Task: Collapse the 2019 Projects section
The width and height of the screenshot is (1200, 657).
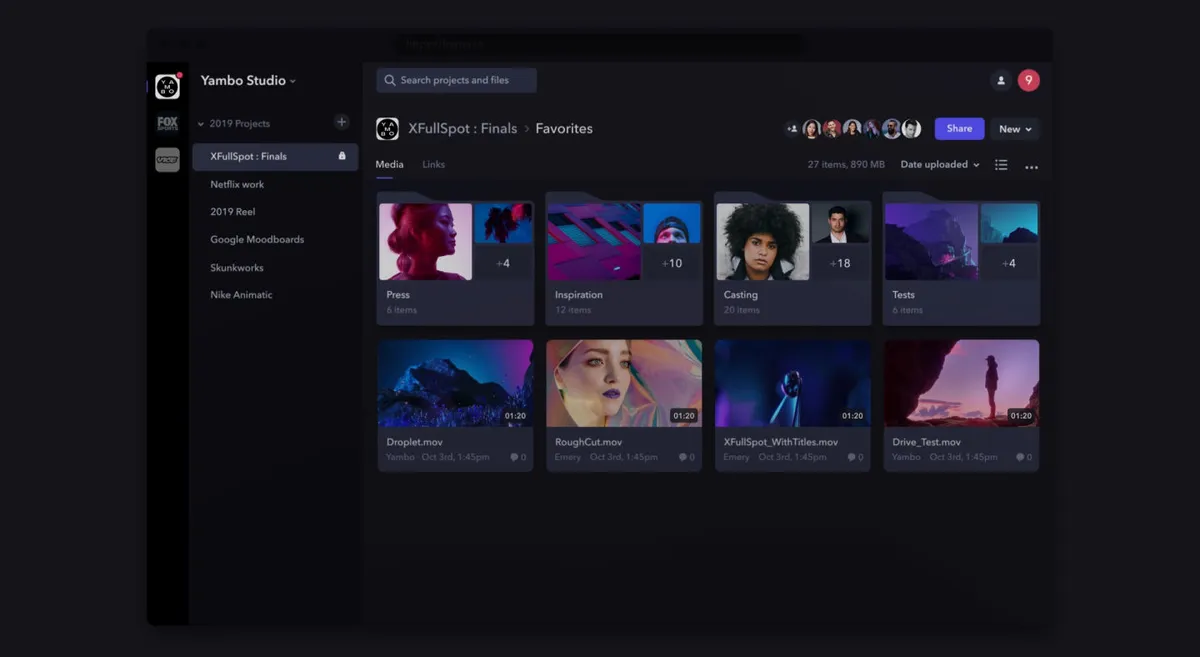Action: (x=201, y=124)
